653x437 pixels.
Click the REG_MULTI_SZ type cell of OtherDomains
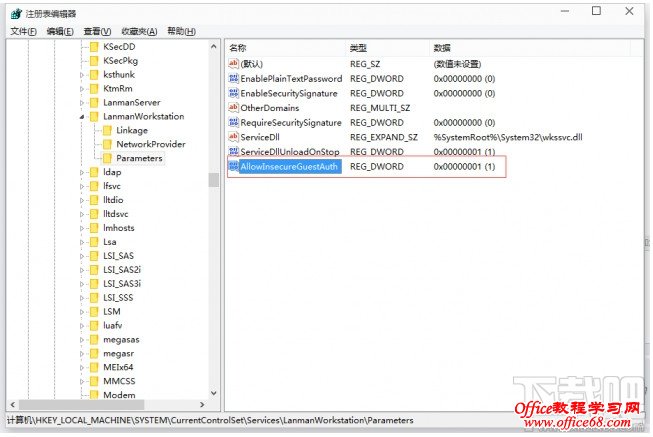pyautogui.click(x=380, y=108)
